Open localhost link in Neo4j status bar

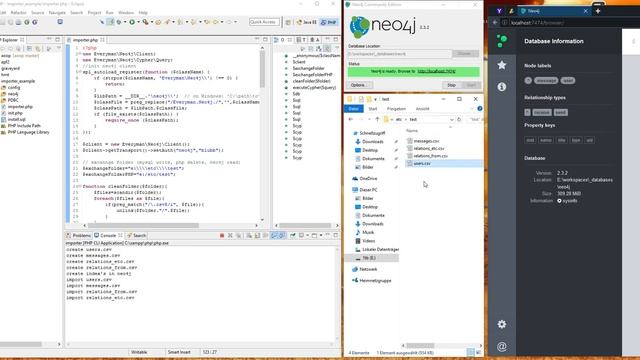point(436,71)
